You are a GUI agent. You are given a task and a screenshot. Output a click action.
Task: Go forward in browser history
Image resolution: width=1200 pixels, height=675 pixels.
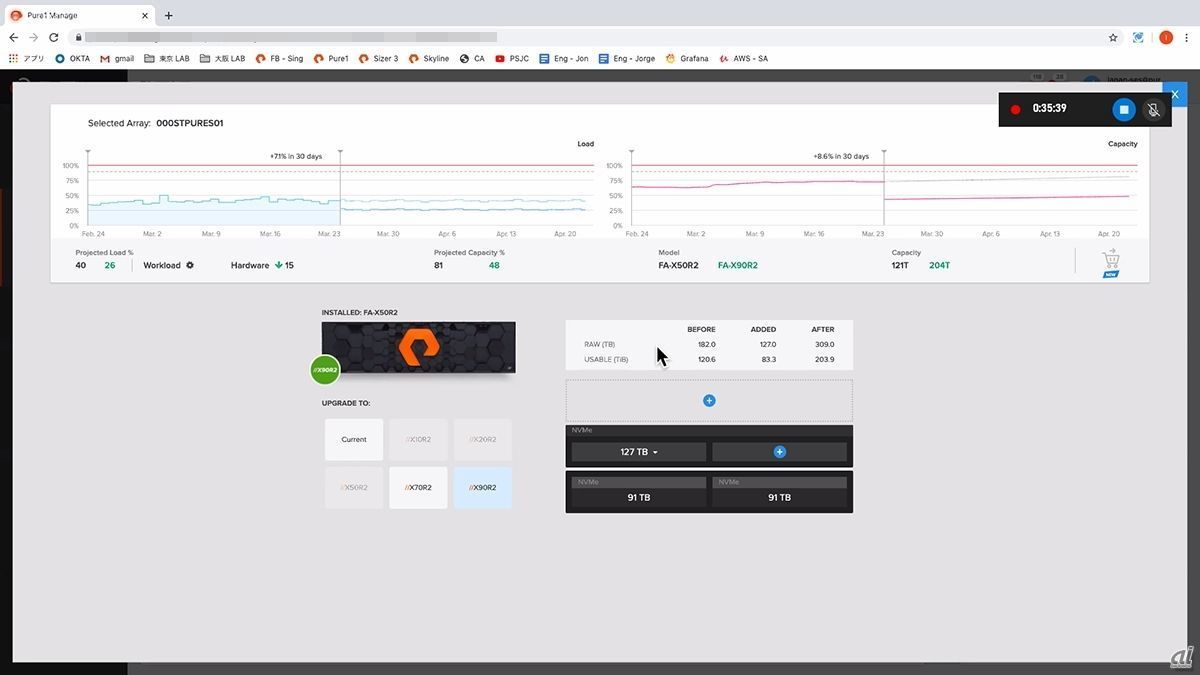(33, 38)
